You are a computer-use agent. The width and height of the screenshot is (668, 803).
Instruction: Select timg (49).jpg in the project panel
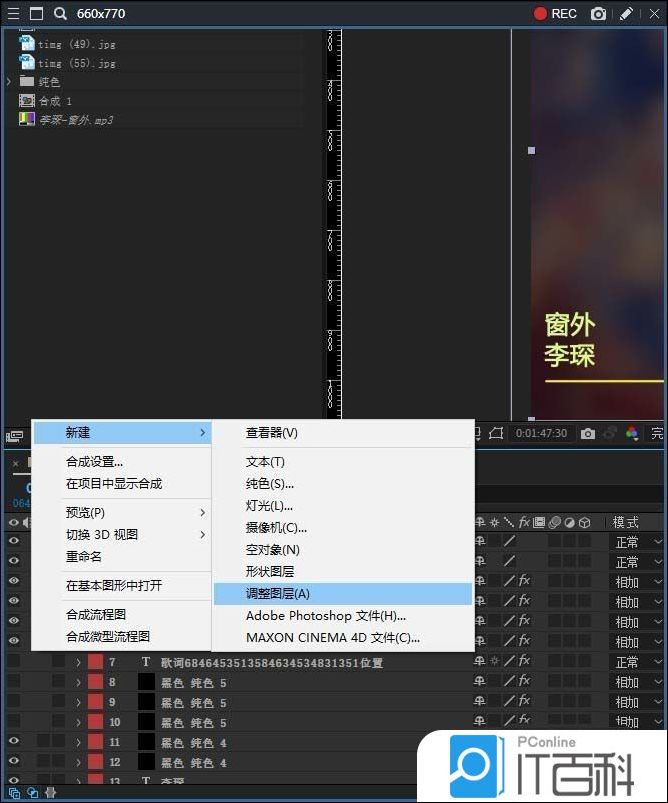(x=77, y=44)
